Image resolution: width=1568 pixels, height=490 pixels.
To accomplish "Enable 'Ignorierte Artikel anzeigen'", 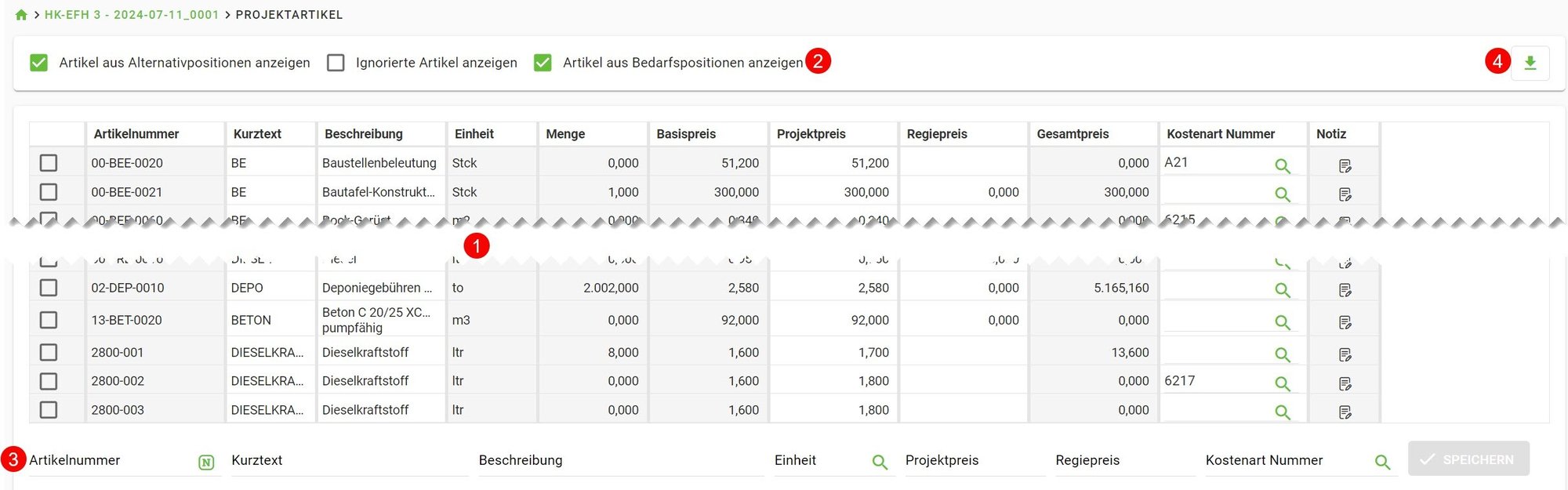I will coord(337,61).
